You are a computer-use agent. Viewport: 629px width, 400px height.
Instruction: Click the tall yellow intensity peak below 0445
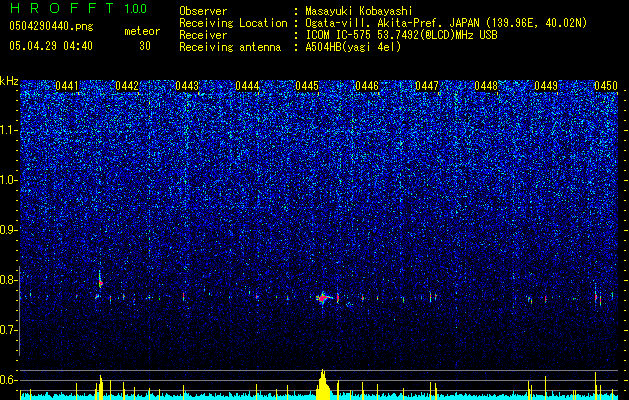pyautogui.click(x=323, y=385)
